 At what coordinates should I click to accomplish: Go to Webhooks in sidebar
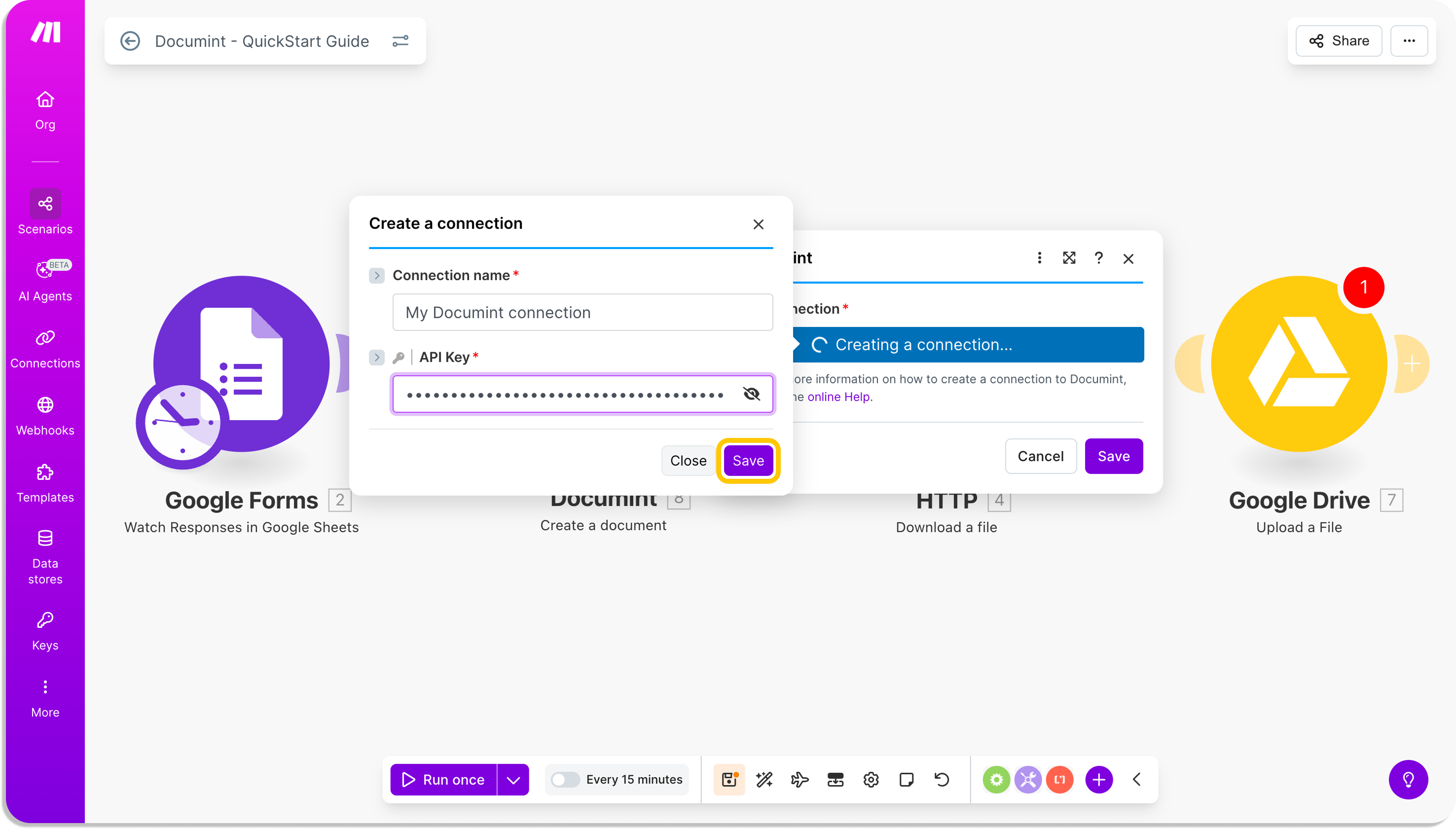(45, 416)
